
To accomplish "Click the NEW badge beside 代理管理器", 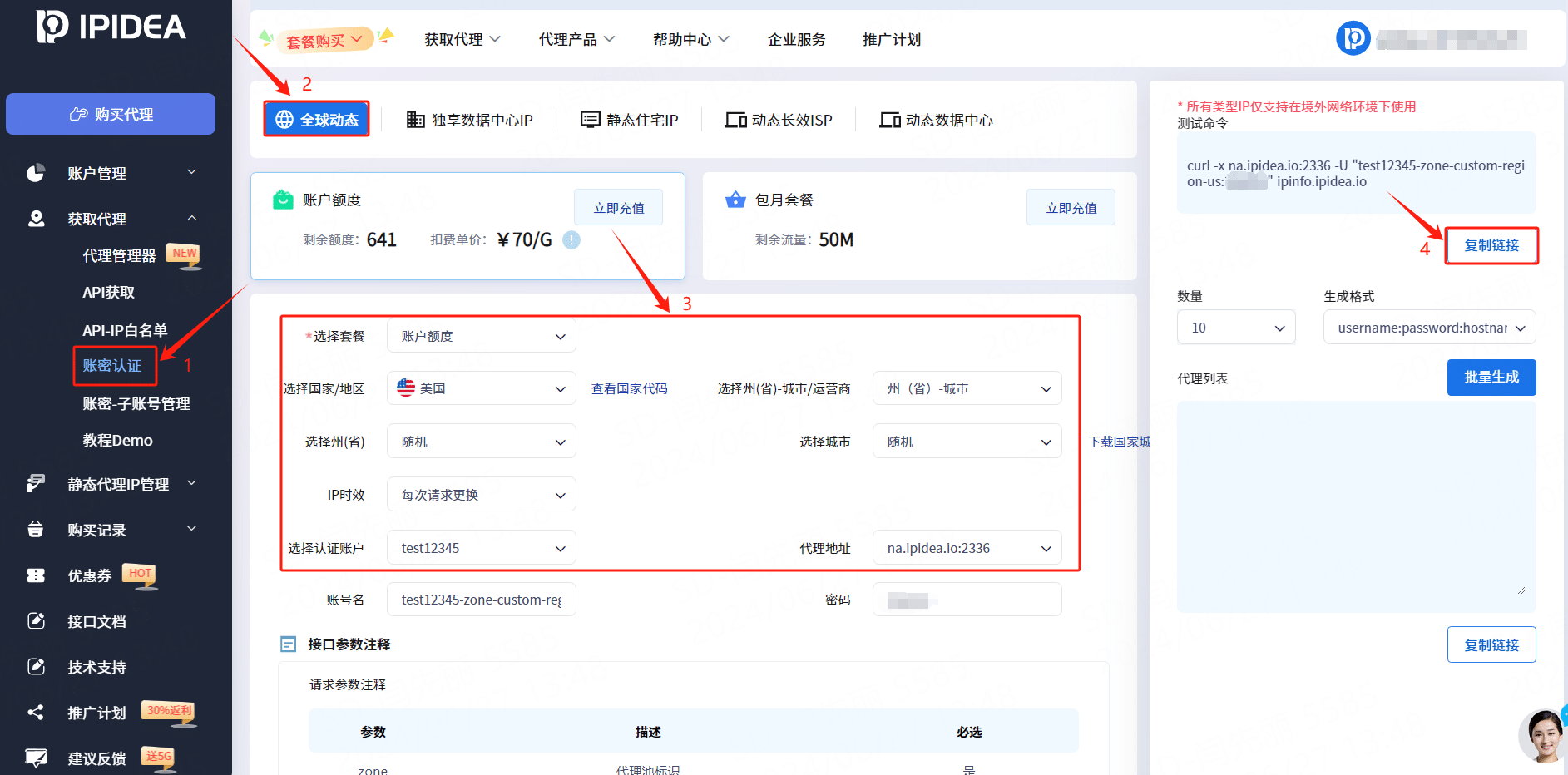I will coord(185,254).
